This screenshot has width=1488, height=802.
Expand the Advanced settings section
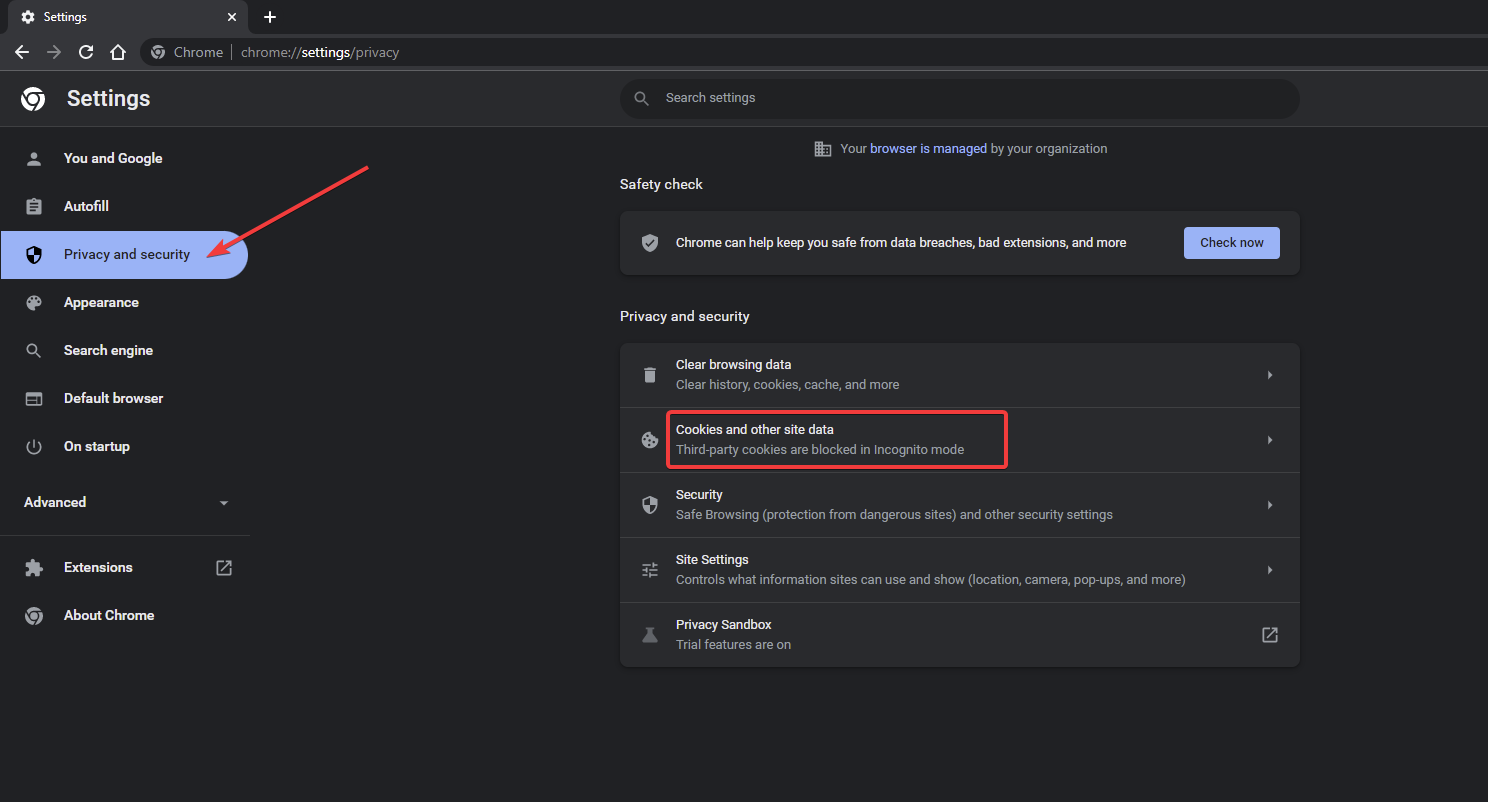(125, 502)
